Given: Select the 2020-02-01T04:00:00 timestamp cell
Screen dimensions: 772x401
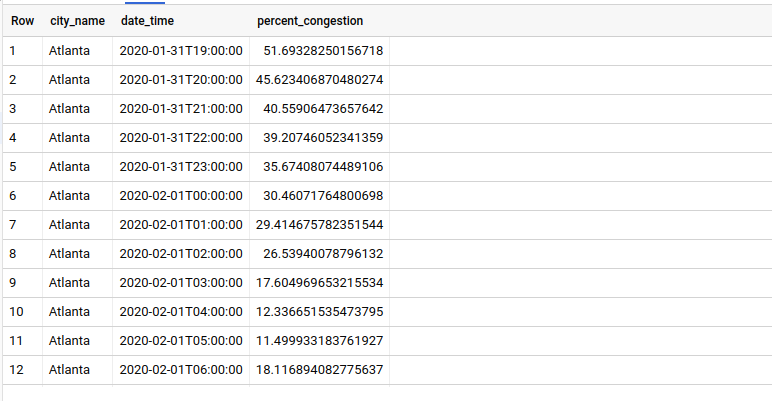Looking at the screenshot, I should (x=181, y=311).
